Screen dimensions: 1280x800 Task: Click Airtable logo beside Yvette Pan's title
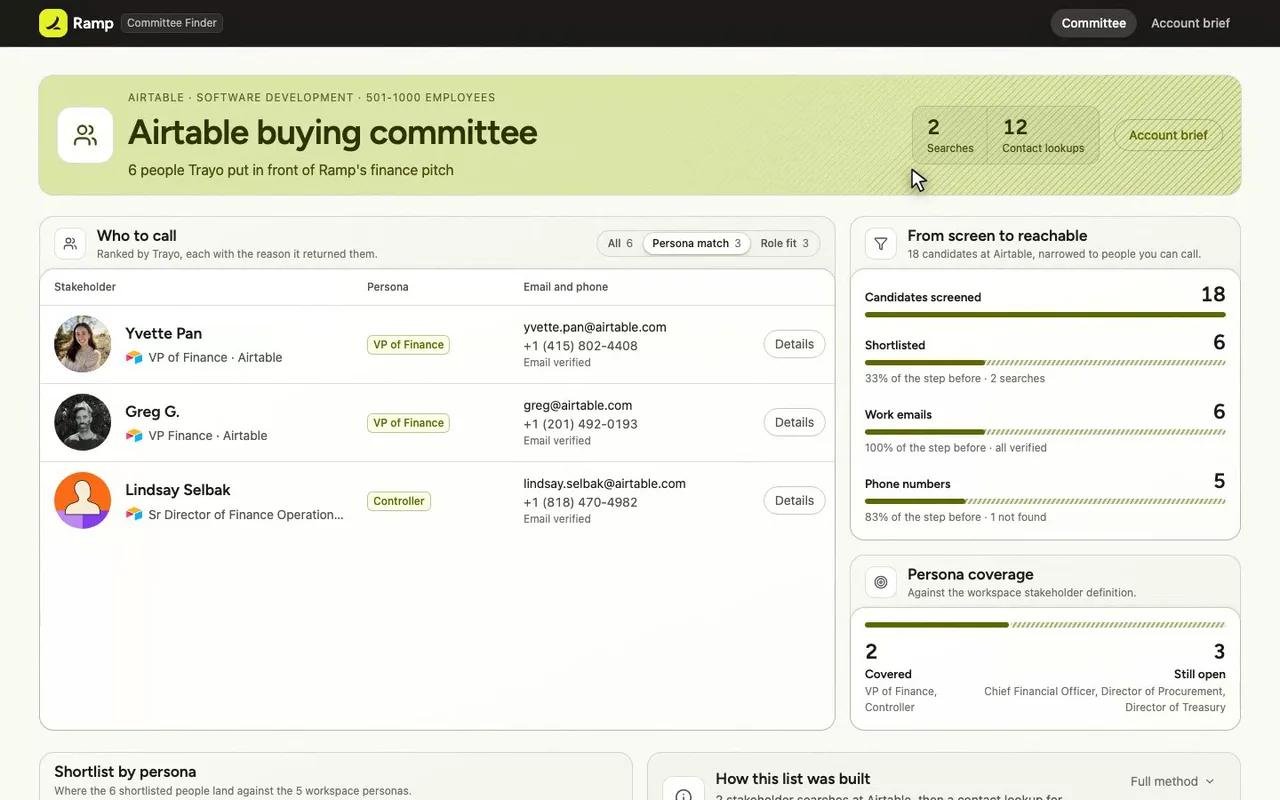pos(134,357)
